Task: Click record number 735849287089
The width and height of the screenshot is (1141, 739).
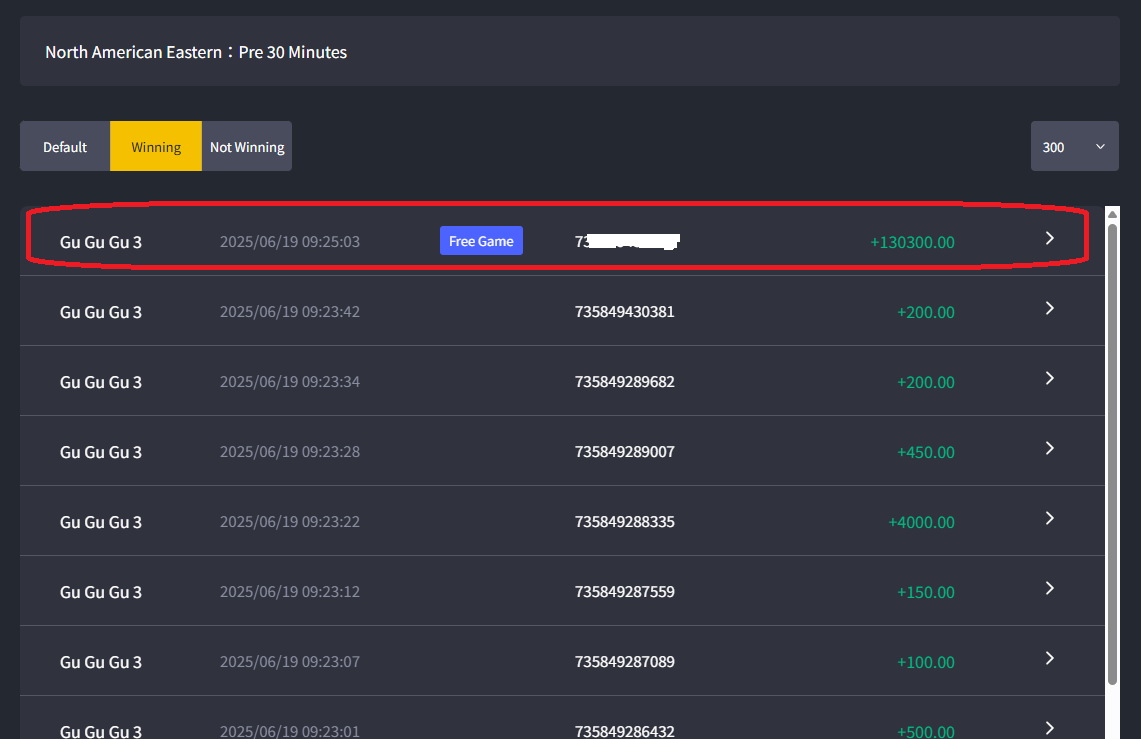Action: coord(624,661)
